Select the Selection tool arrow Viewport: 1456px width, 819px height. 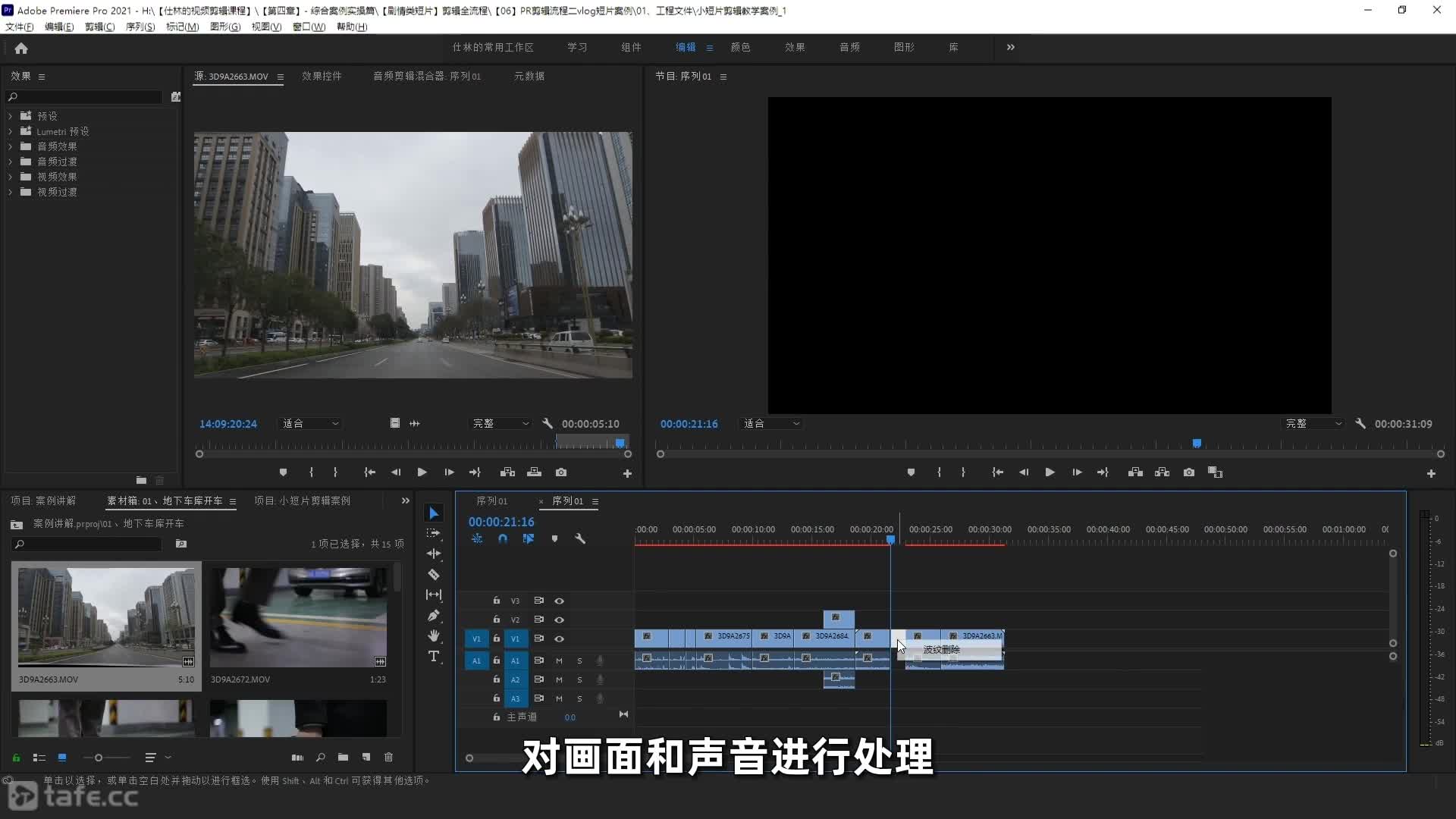434,513
